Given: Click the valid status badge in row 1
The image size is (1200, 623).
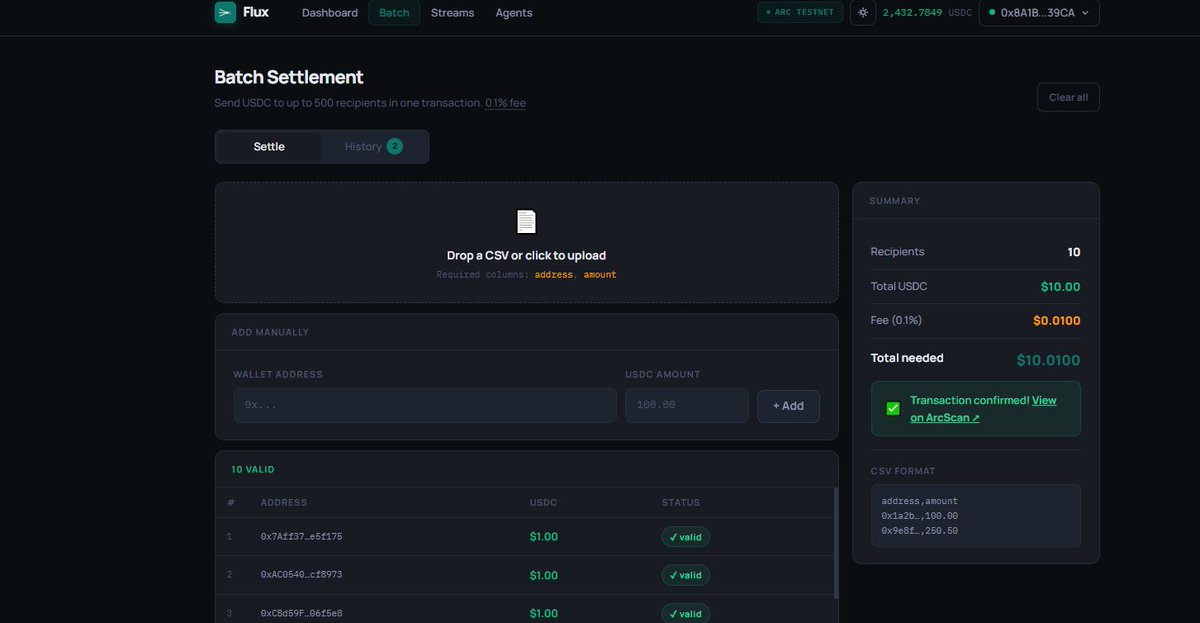Looking at the screenshot, I should click(686, 537).
